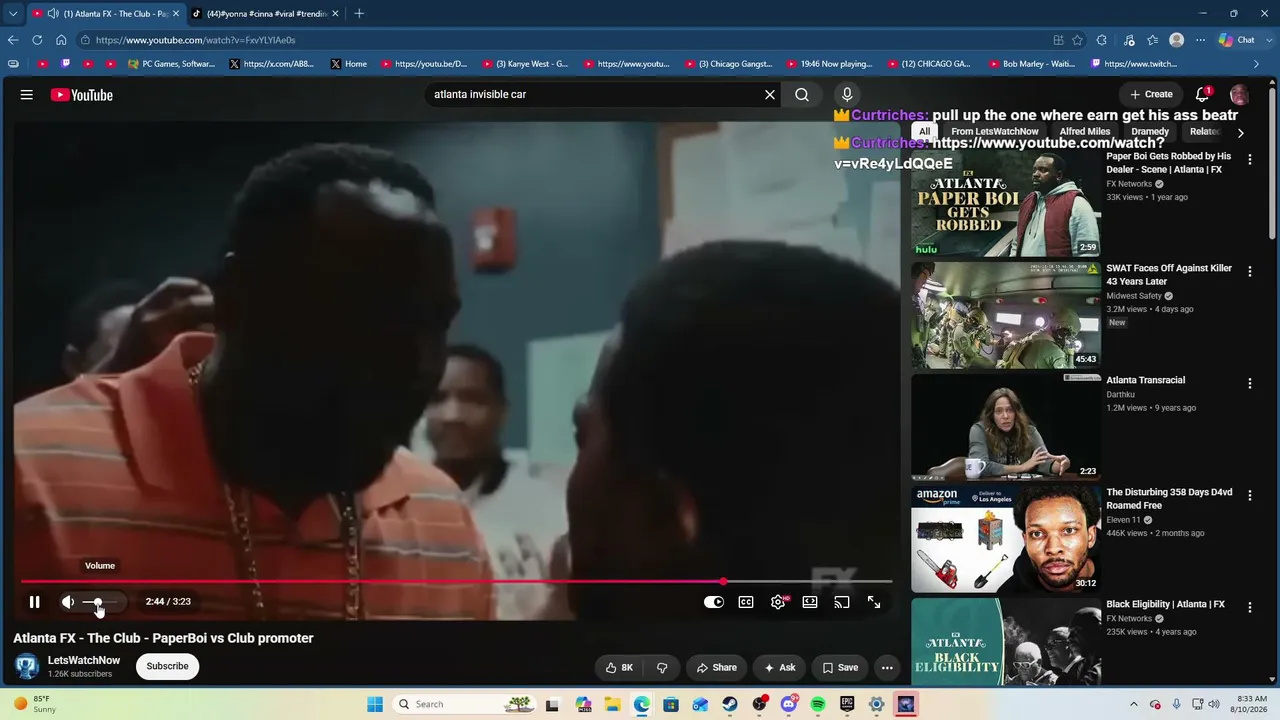Select the All filter chip

point(925,132)
